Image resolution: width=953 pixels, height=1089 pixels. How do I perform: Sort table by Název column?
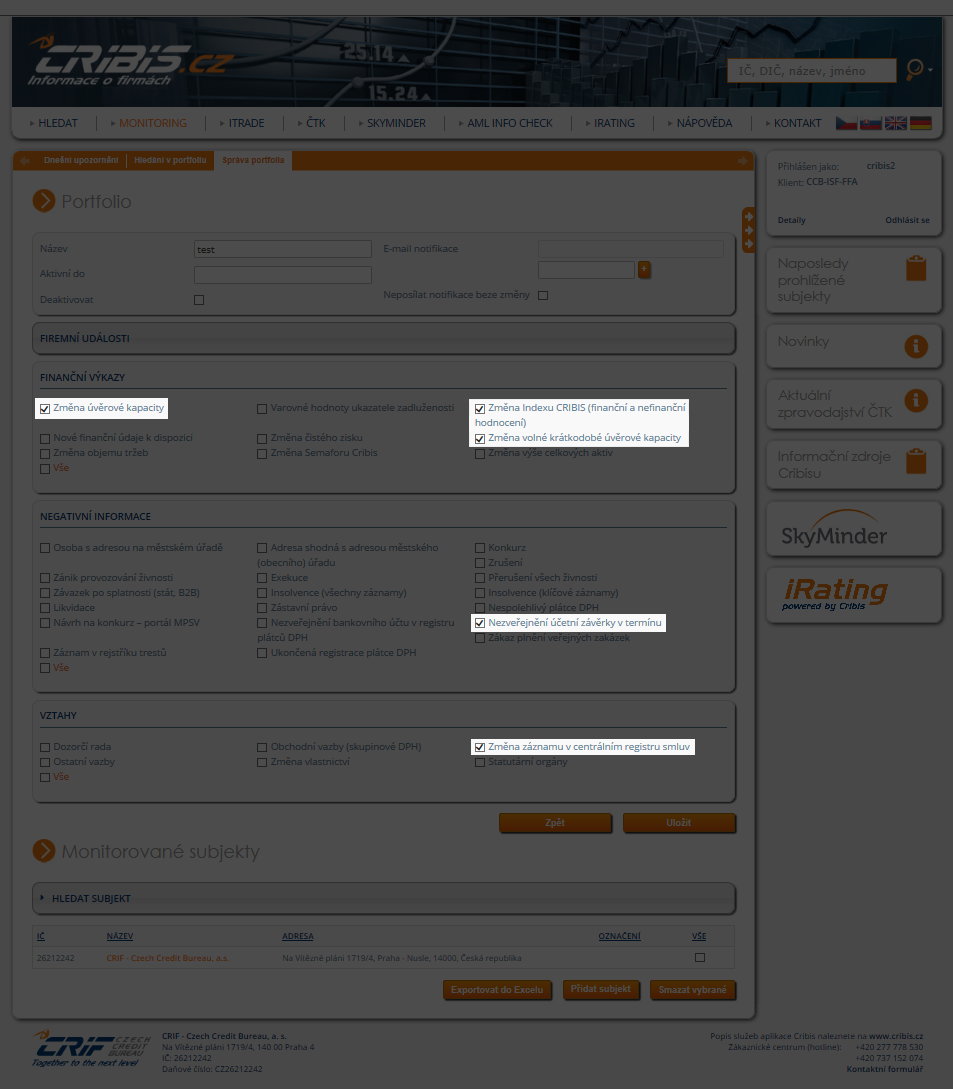coord(119,936)
